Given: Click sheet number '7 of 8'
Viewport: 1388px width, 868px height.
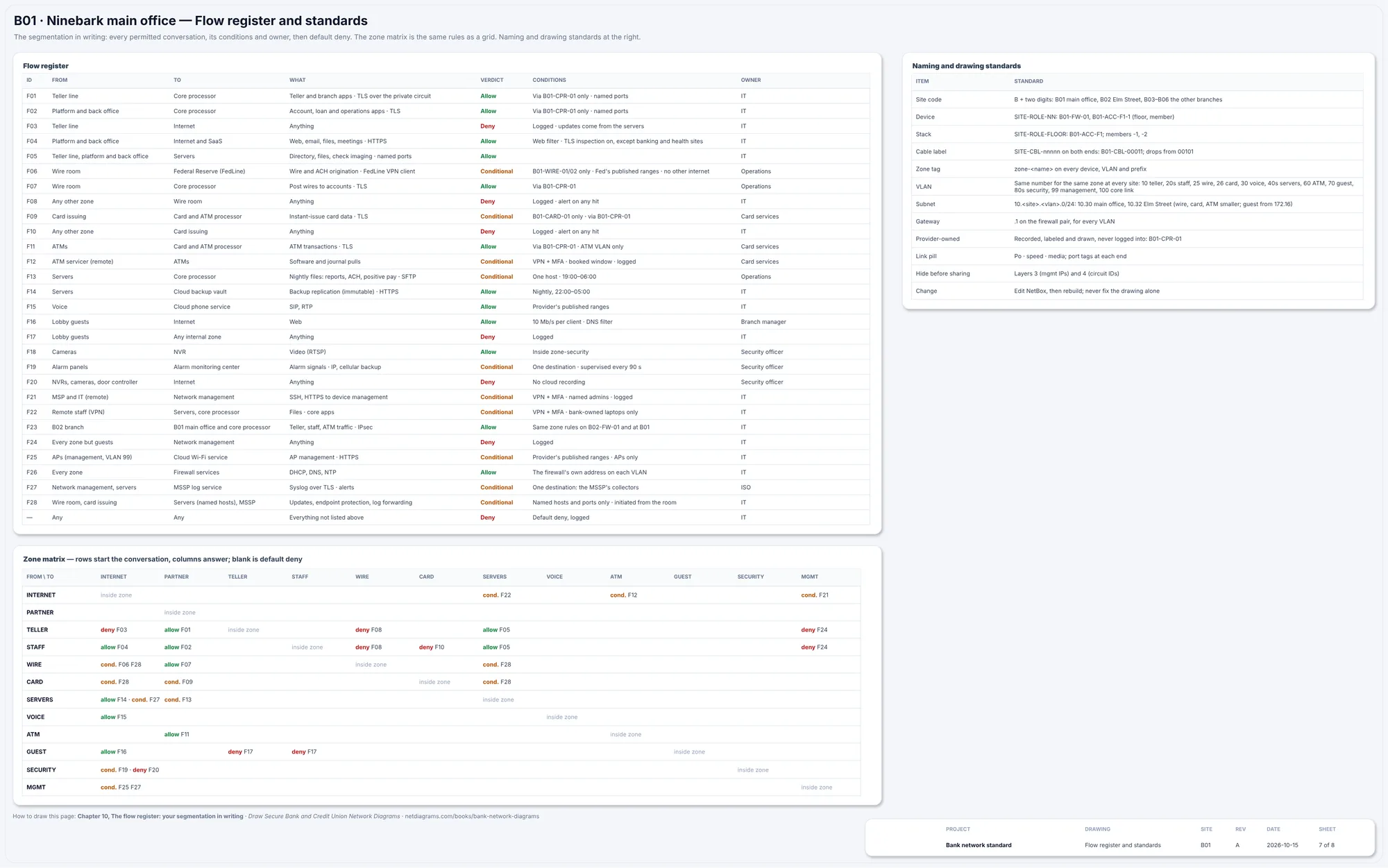Looking at the screenshot, I should click(1326, 845).
